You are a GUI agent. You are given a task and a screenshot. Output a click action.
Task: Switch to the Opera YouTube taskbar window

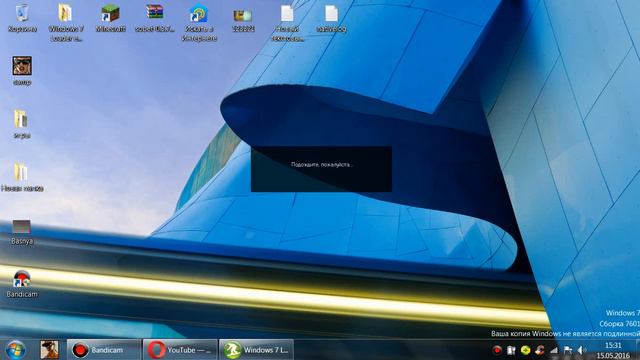point(180,350)
